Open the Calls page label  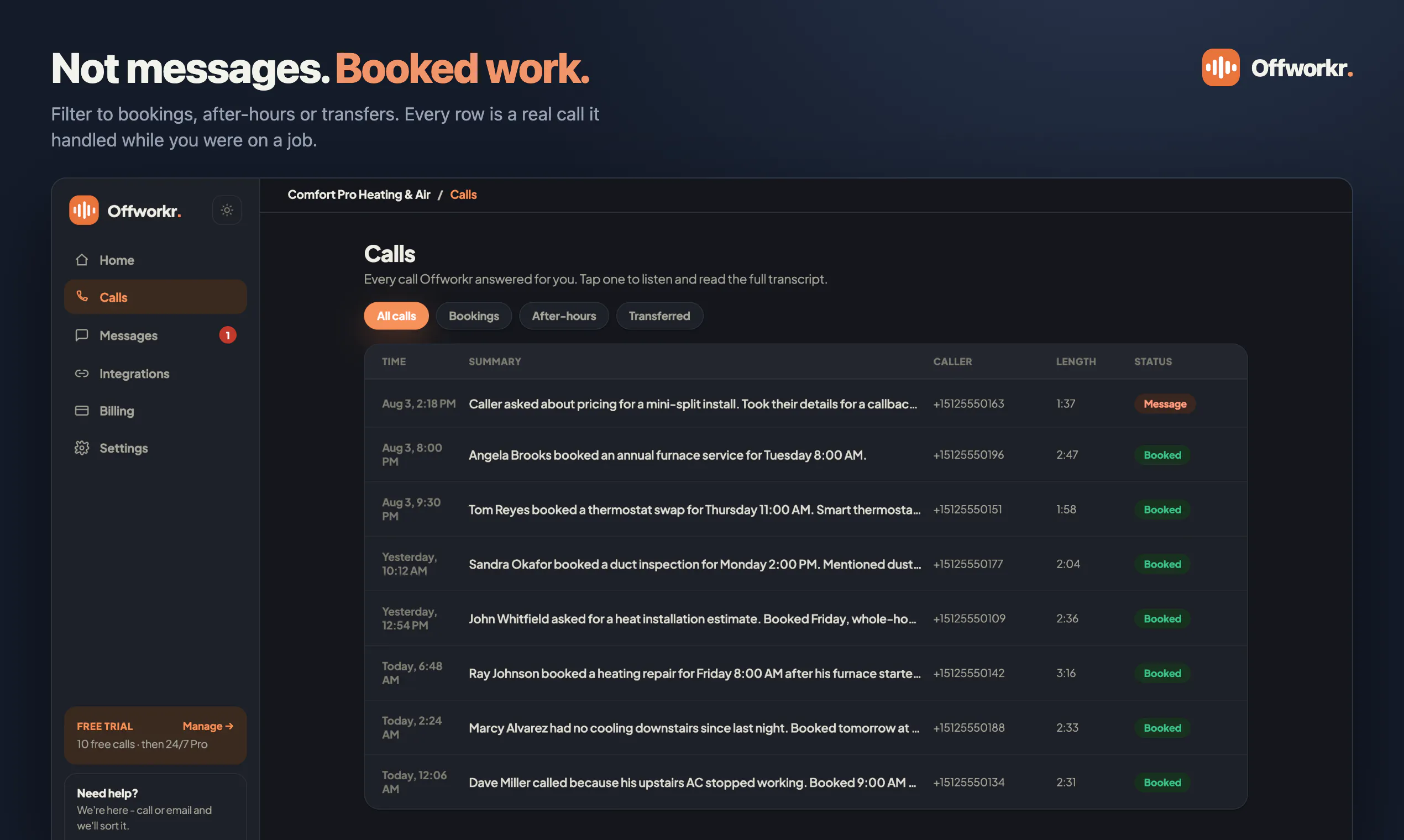tap(113, 297)
